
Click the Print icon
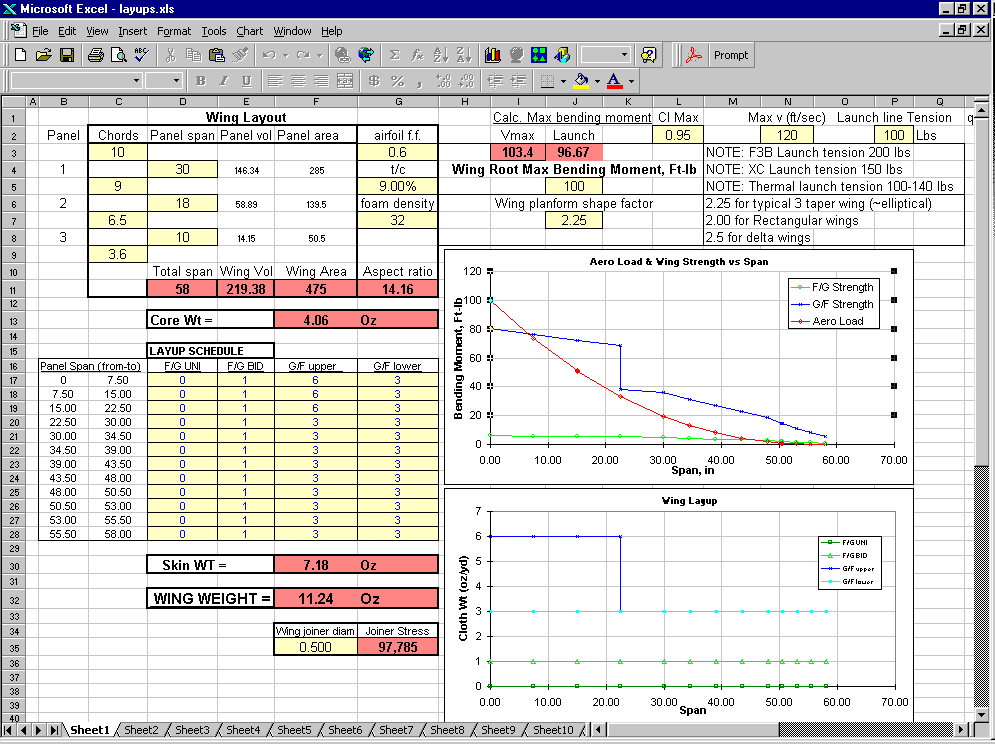[x=95, y=56]
